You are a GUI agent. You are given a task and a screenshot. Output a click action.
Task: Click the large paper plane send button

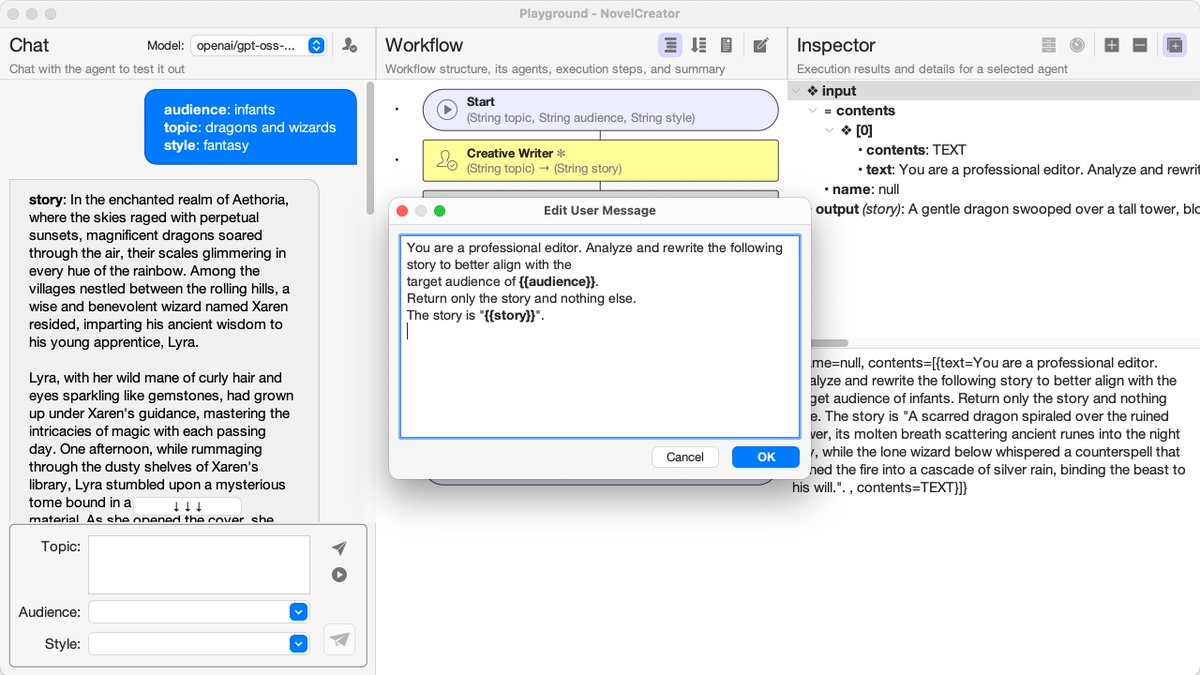[340, 640]
